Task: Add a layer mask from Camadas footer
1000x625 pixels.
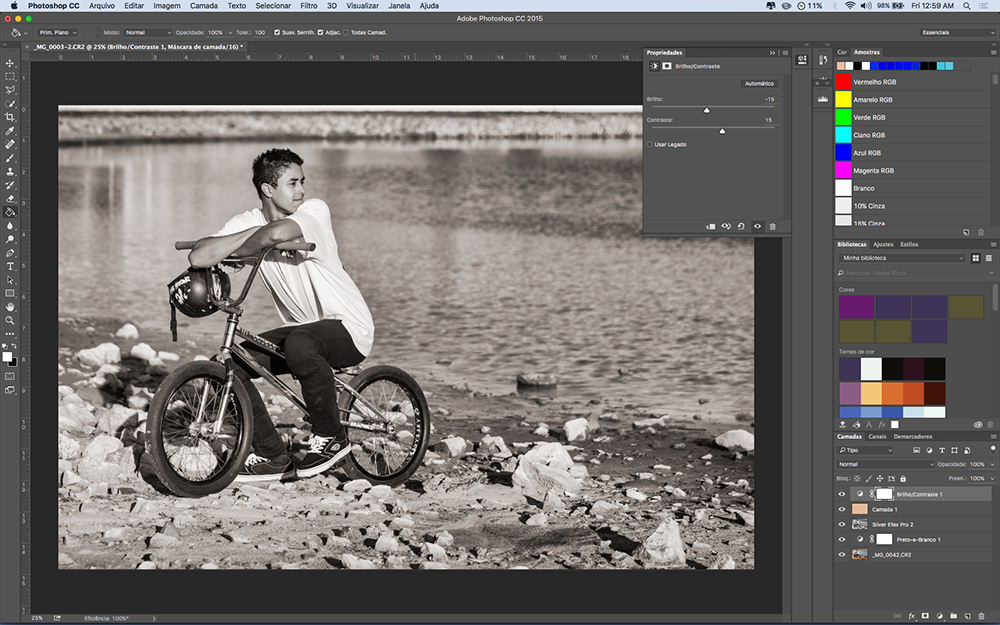Action: coord(925,615)
